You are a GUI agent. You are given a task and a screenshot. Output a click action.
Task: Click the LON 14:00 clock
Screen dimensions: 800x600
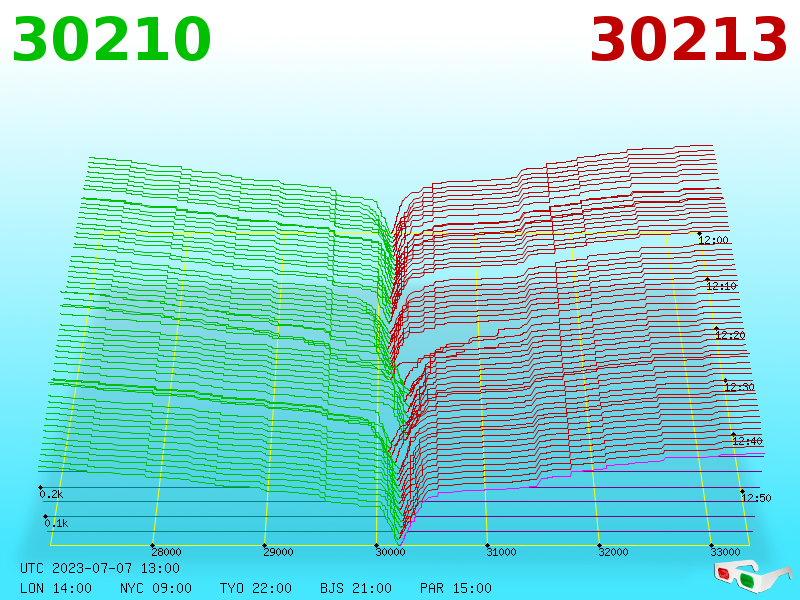(56, 588)
